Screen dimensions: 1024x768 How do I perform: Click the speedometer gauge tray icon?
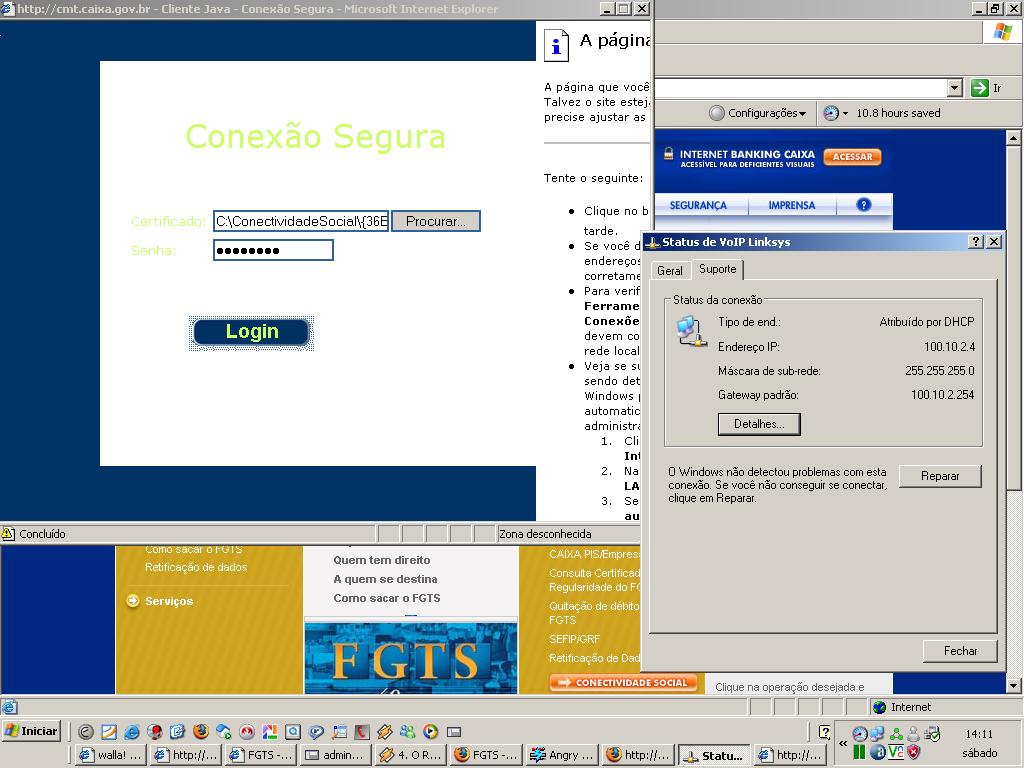[x=859, y=734]
